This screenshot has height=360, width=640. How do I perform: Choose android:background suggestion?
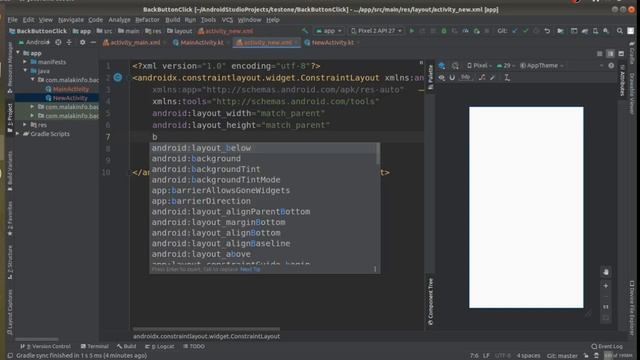(263, 159)
